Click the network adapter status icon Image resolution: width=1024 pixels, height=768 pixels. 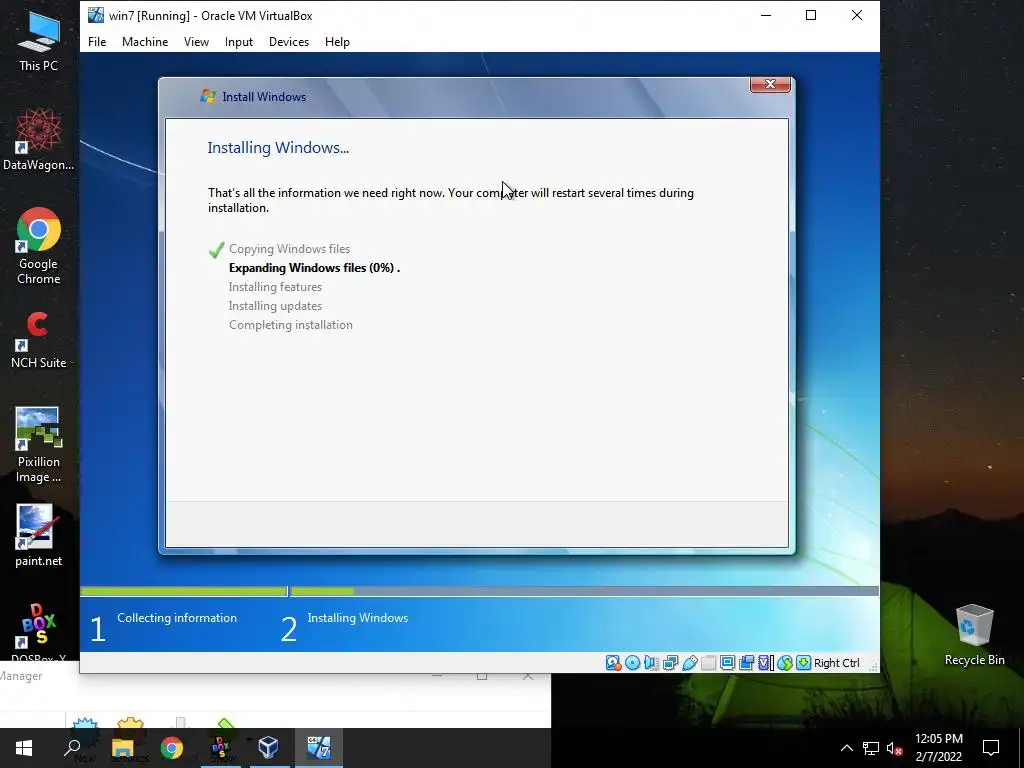click(671, 663)
